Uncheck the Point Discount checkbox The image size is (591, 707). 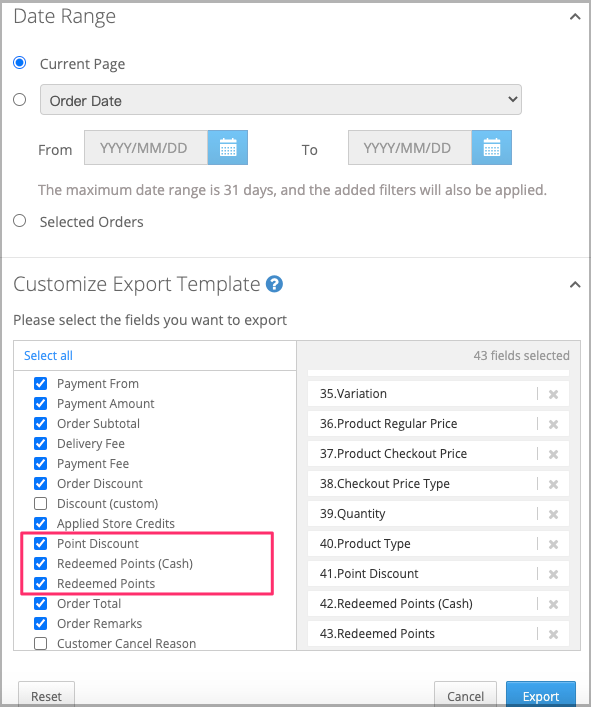click(41, 543)
